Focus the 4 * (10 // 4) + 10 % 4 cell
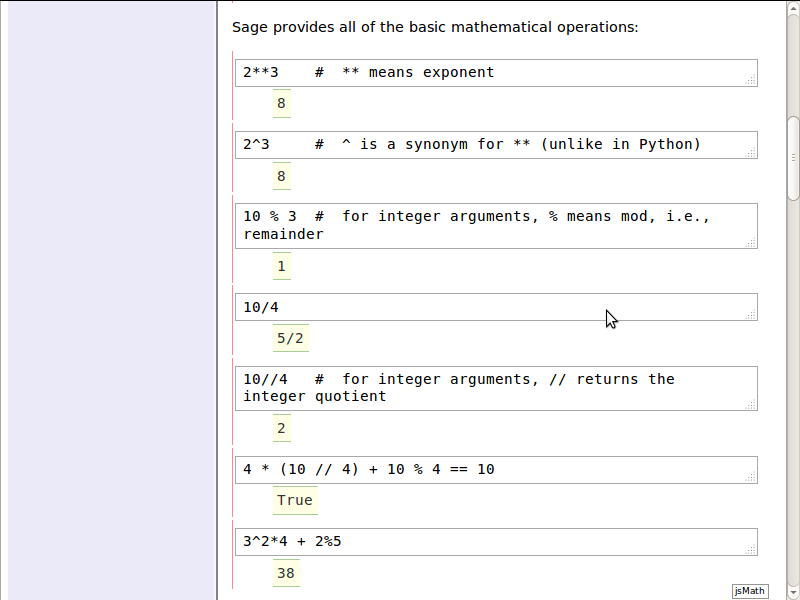This screenshot has width=800, height=600. pyautogui.click(x=490, y=470)
